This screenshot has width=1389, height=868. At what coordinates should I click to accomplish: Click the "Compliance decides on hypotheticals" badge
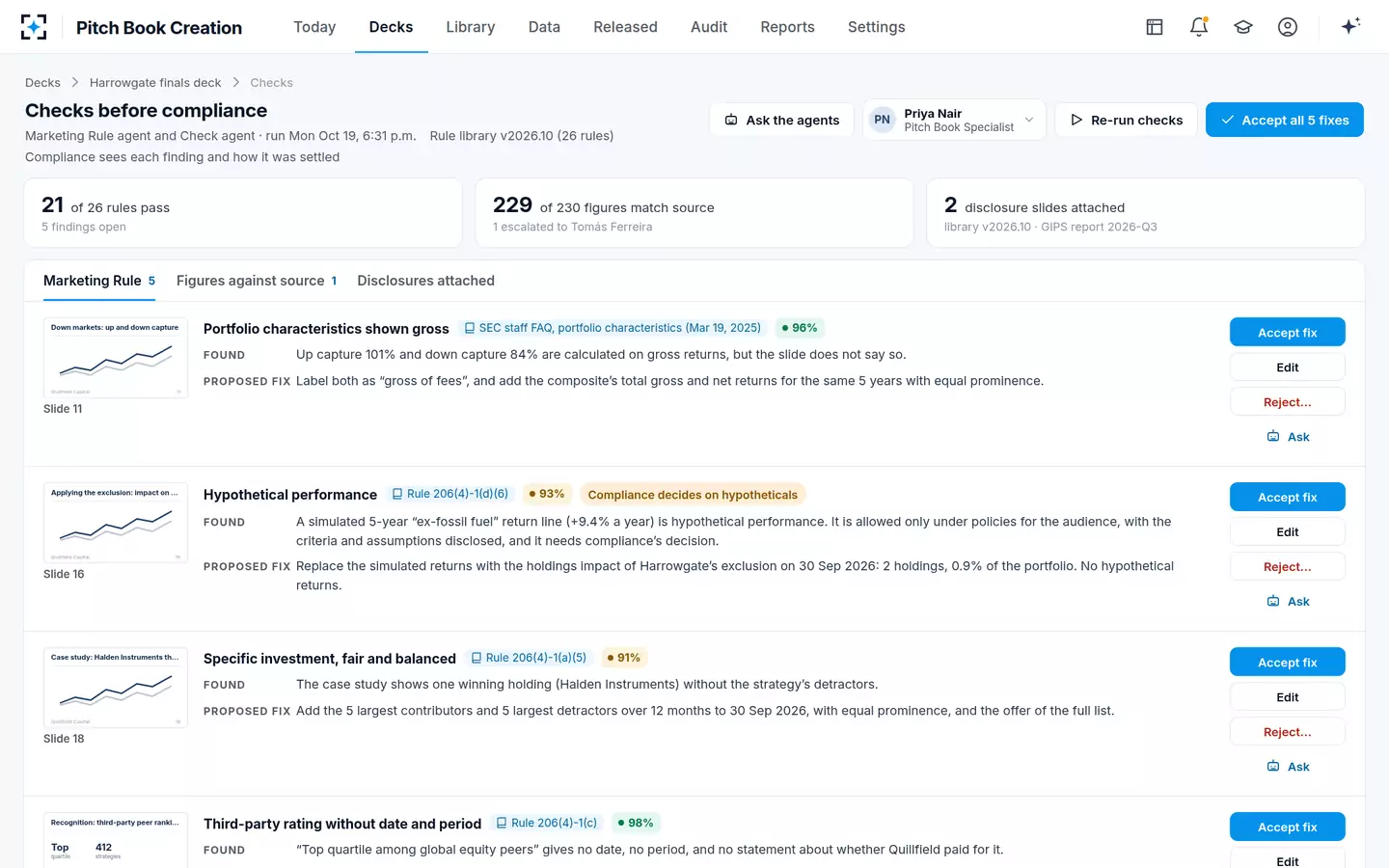coord(693,495)
